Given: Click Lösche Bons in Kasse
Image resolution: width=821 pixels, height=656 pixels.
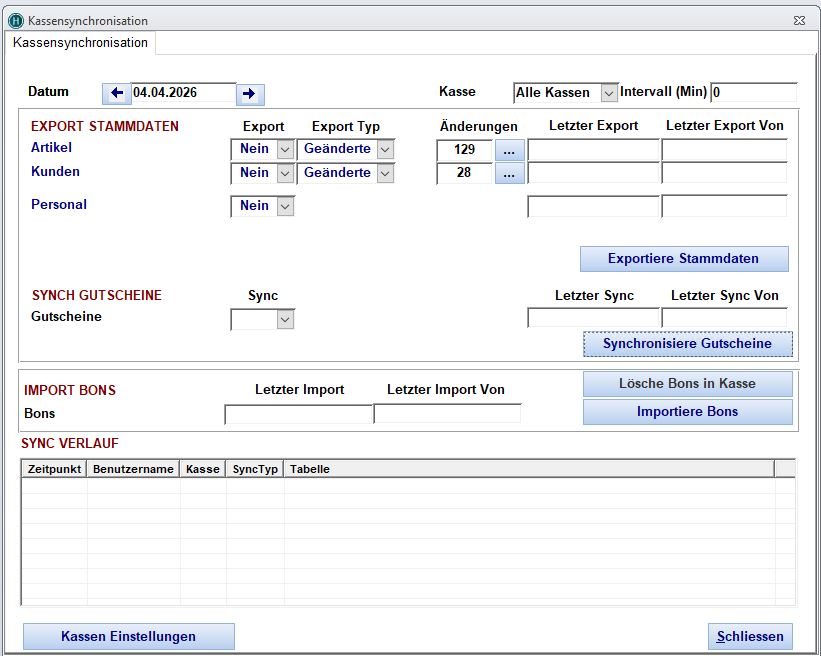Looking at the screenshot, I should tap(687, 384).
